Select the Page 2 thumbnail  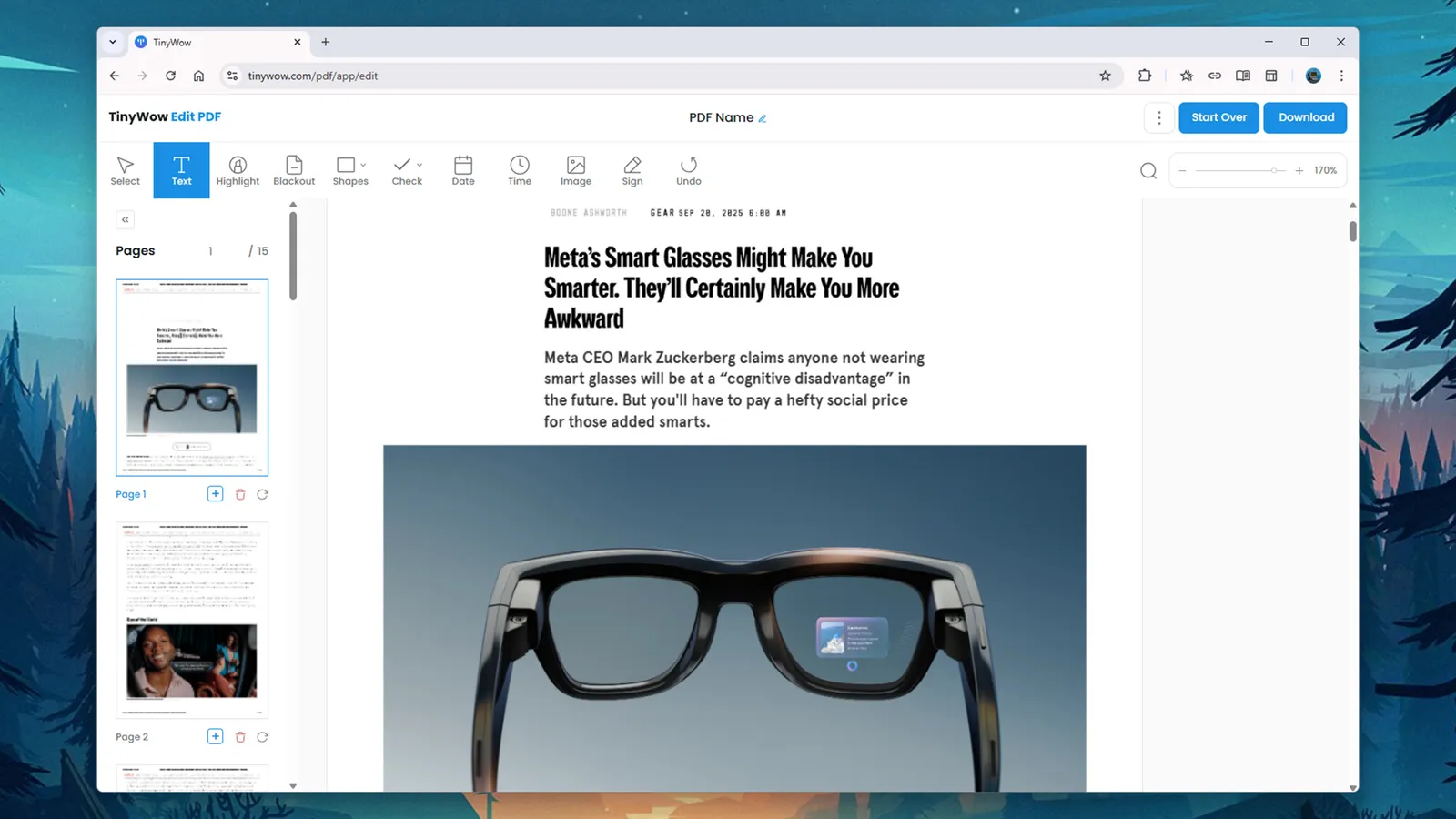(192, 620)
